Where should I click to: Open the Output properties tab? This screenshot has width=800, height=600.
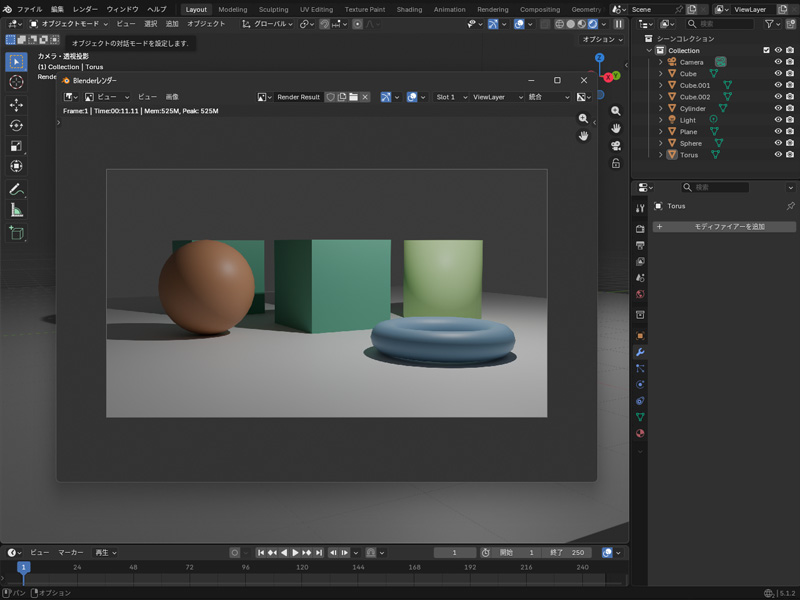click(x=640, y=245)
